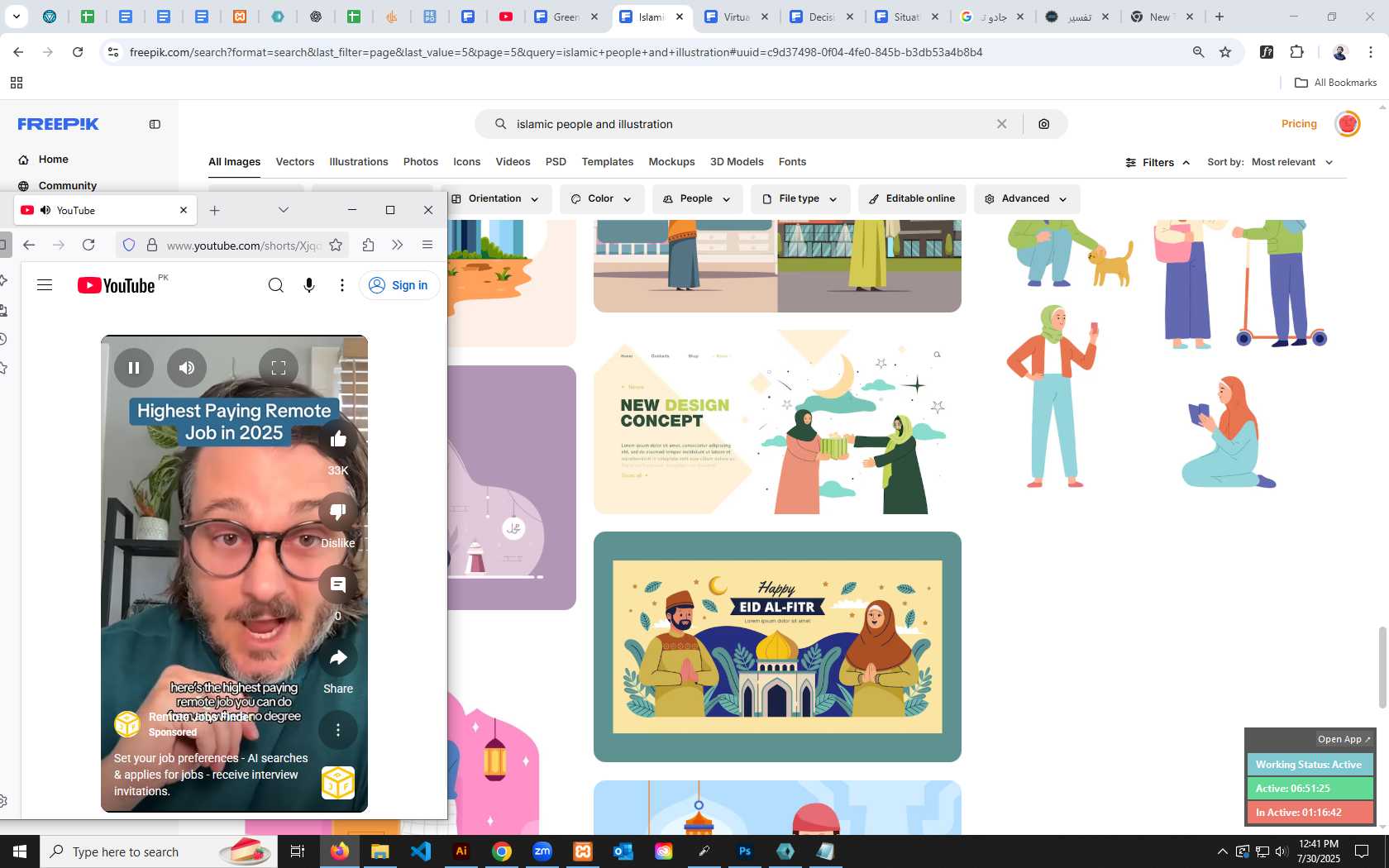Screen dimensions: 1389x868
Task: Pause the YouTube short video
Action: (x=134, y=368)
